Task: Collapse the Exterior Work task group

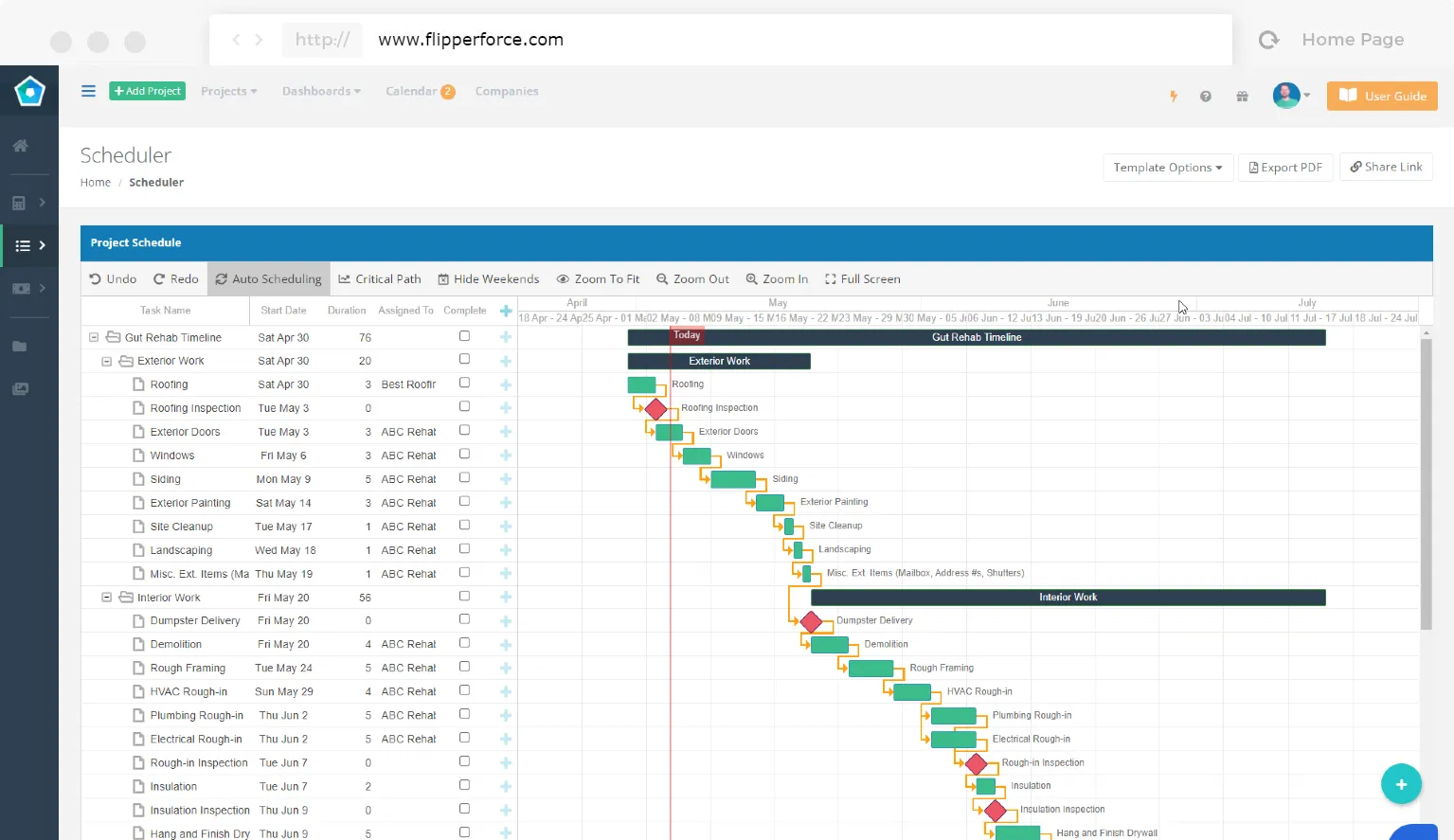Action: point(106,361)
